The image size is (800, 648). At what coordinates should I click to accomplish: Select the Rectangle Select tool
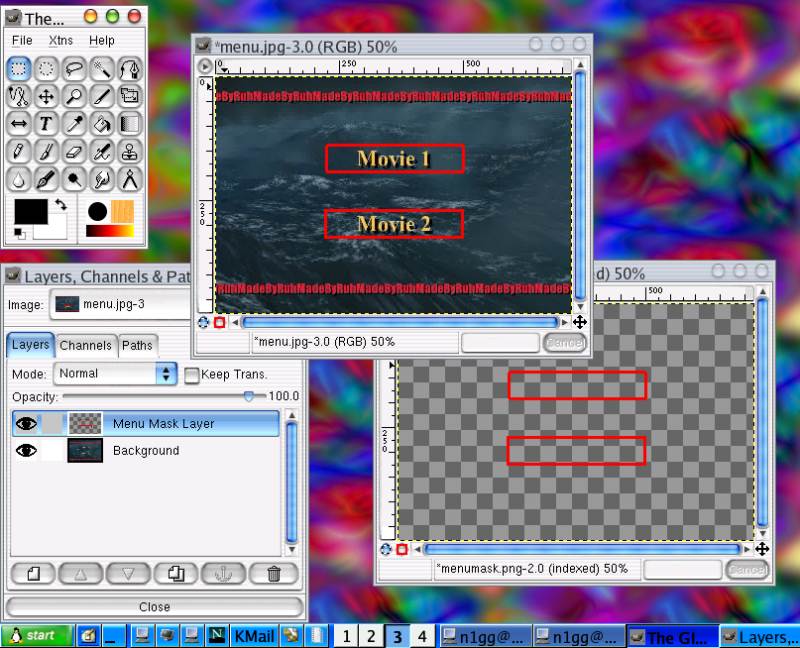point(19,68)
